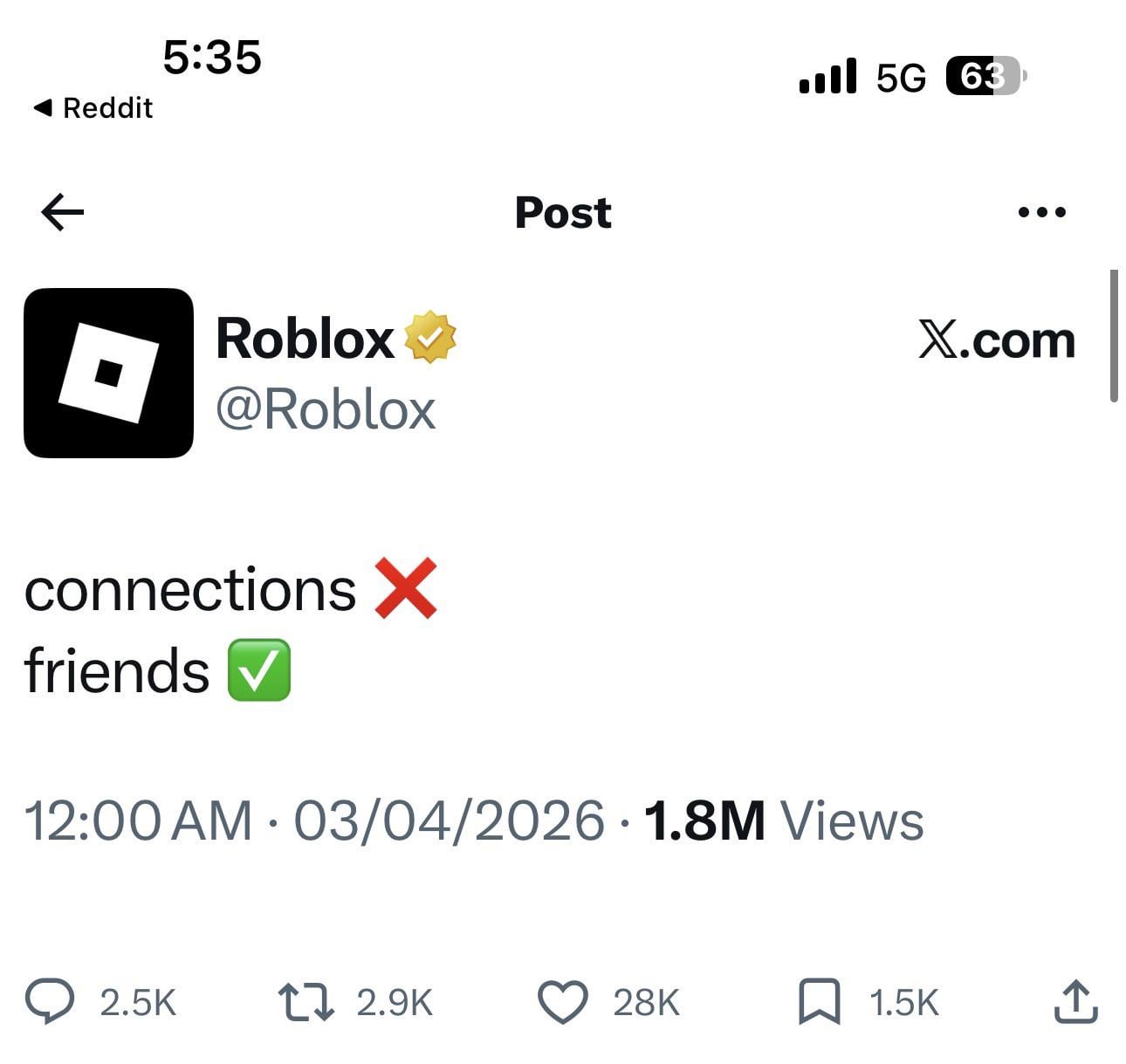Viewport: 1126px width, 1064px height.
Task: Like the post with heart icon
Action: point(562,1002)
